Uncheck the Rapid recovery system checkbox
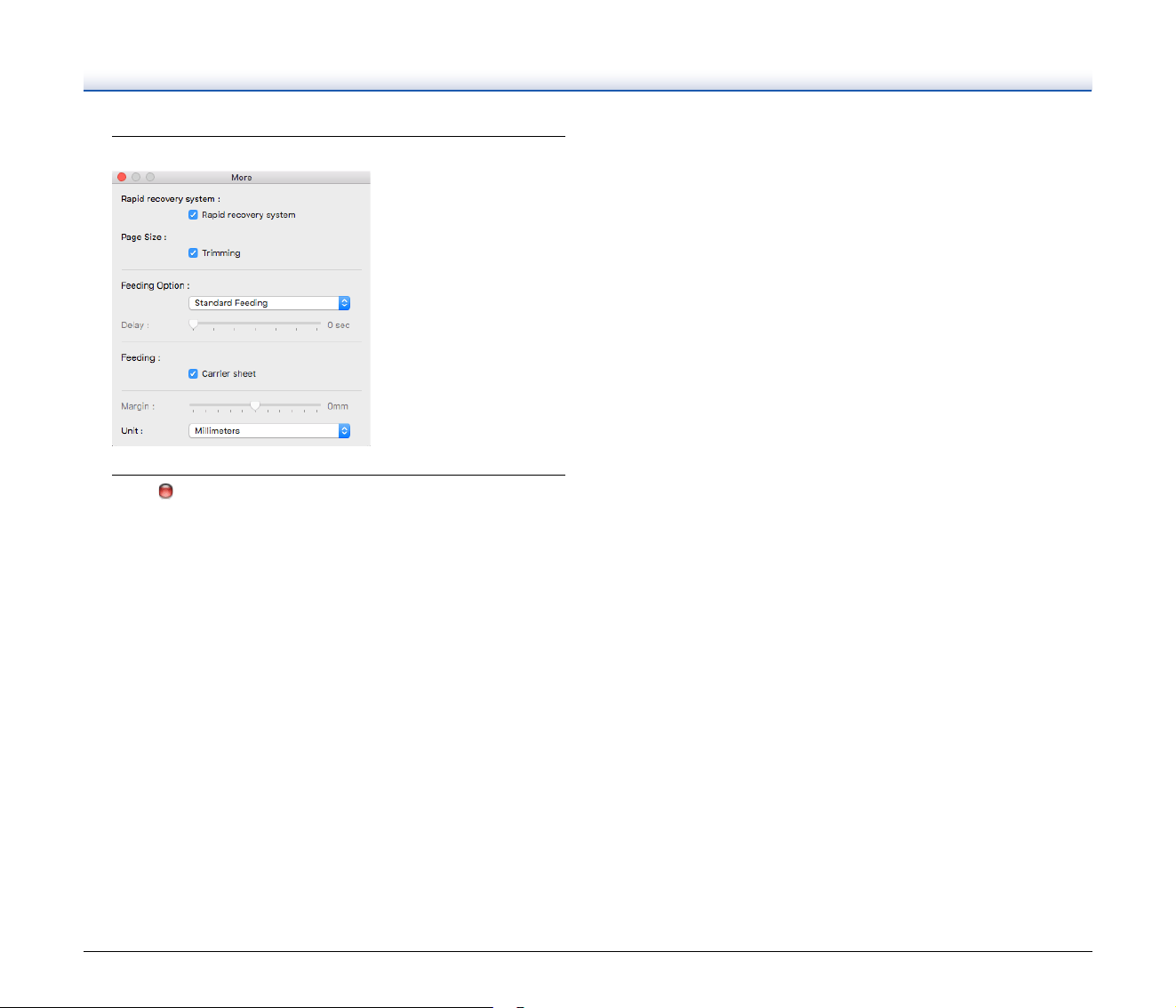Screen dimensions: 1176x1008 click(x=193, y=215)
